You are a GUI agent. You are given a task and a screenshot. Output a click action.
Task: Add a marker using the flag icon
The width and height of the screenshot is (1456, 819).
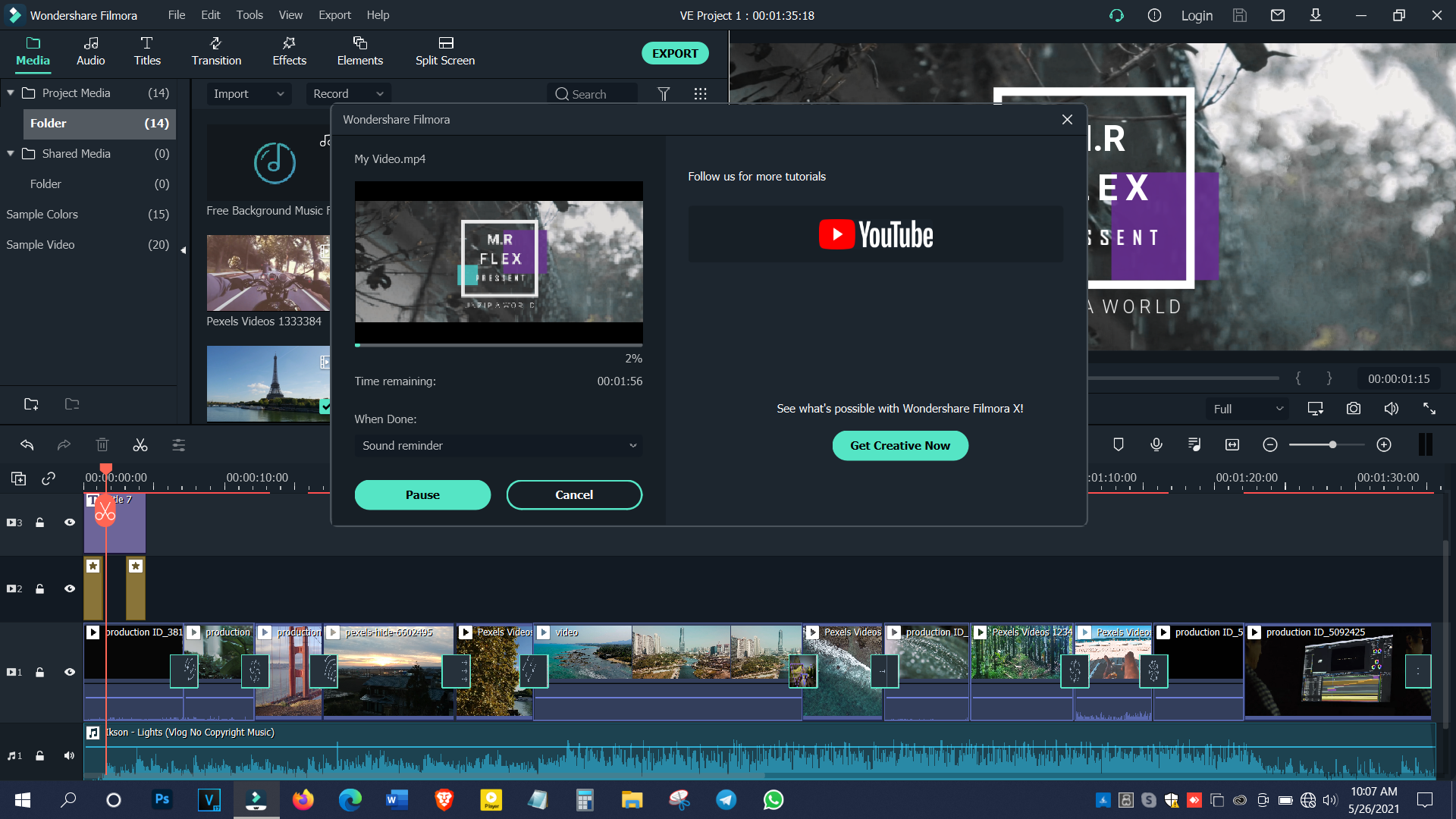(x=1119, y=444)
